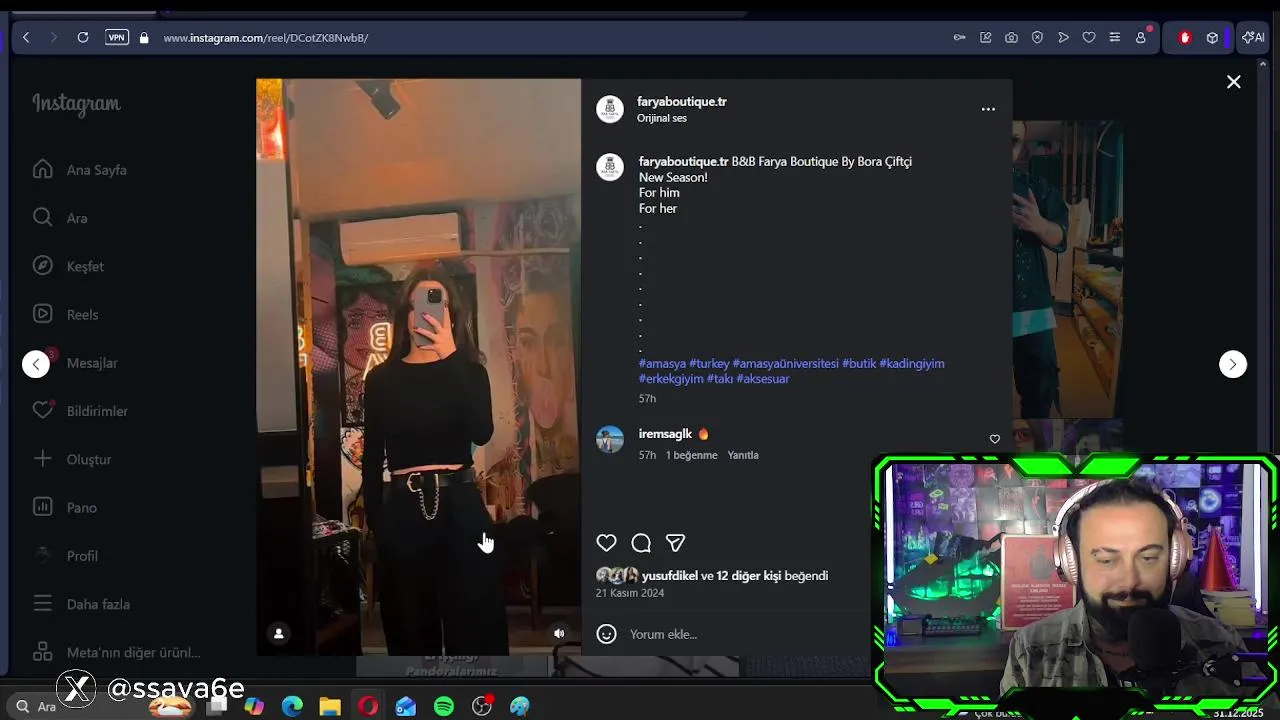Image resolution: width=1280 pixels, height=720 pixels.
Task: Click Yanıtla to reply to comment
Action: tap(743, 455)
